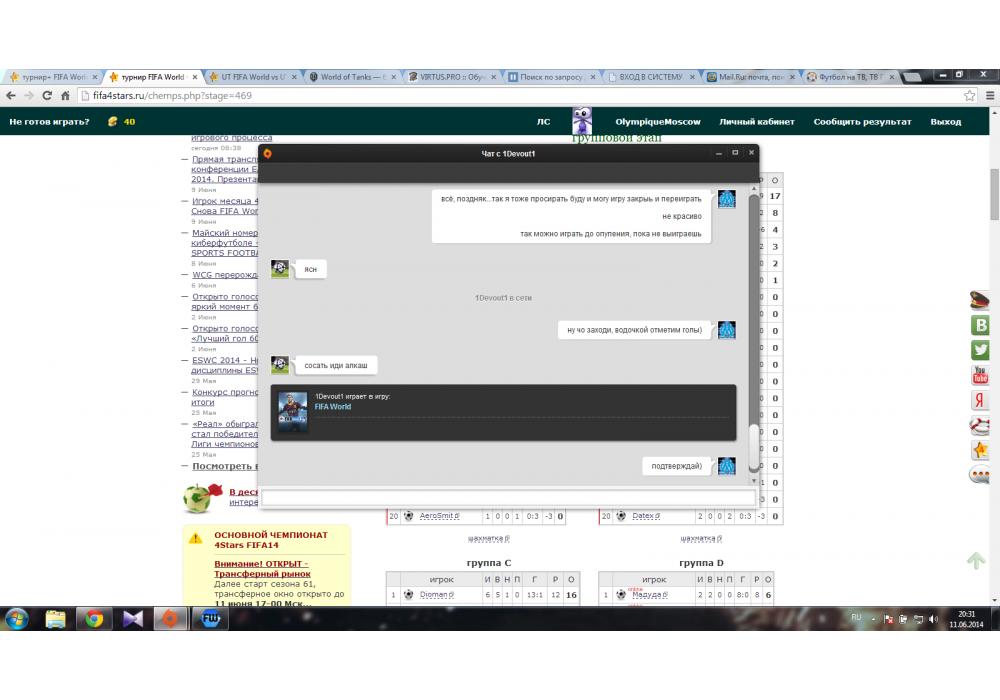Close the World of Tanks tab
Image resolution: width=1000 pixels, height=700 pixels.
[x=393, y=77]
